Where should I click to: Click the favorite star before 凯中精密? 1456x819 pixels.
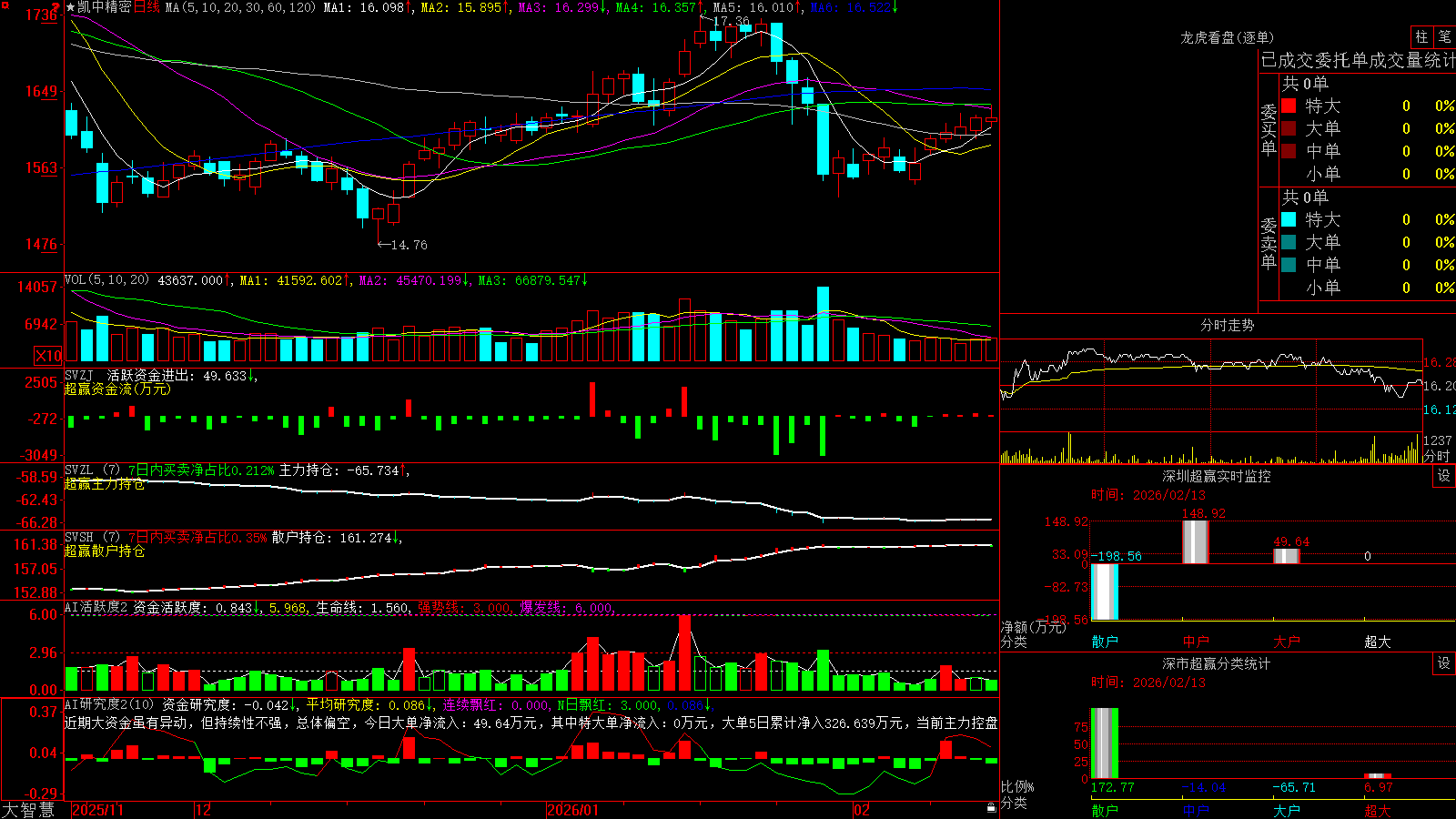click(x=70, y=7)
